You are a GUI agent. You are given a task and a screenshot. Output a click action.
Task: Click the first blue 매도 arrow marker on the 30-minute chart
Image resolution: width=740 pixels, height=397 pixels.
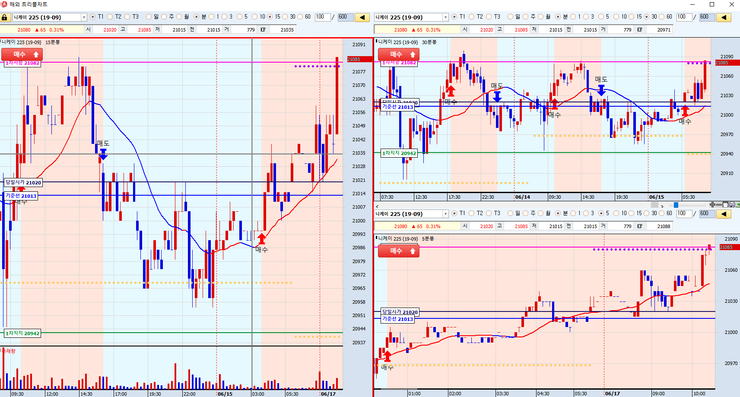tap(497, 97)
